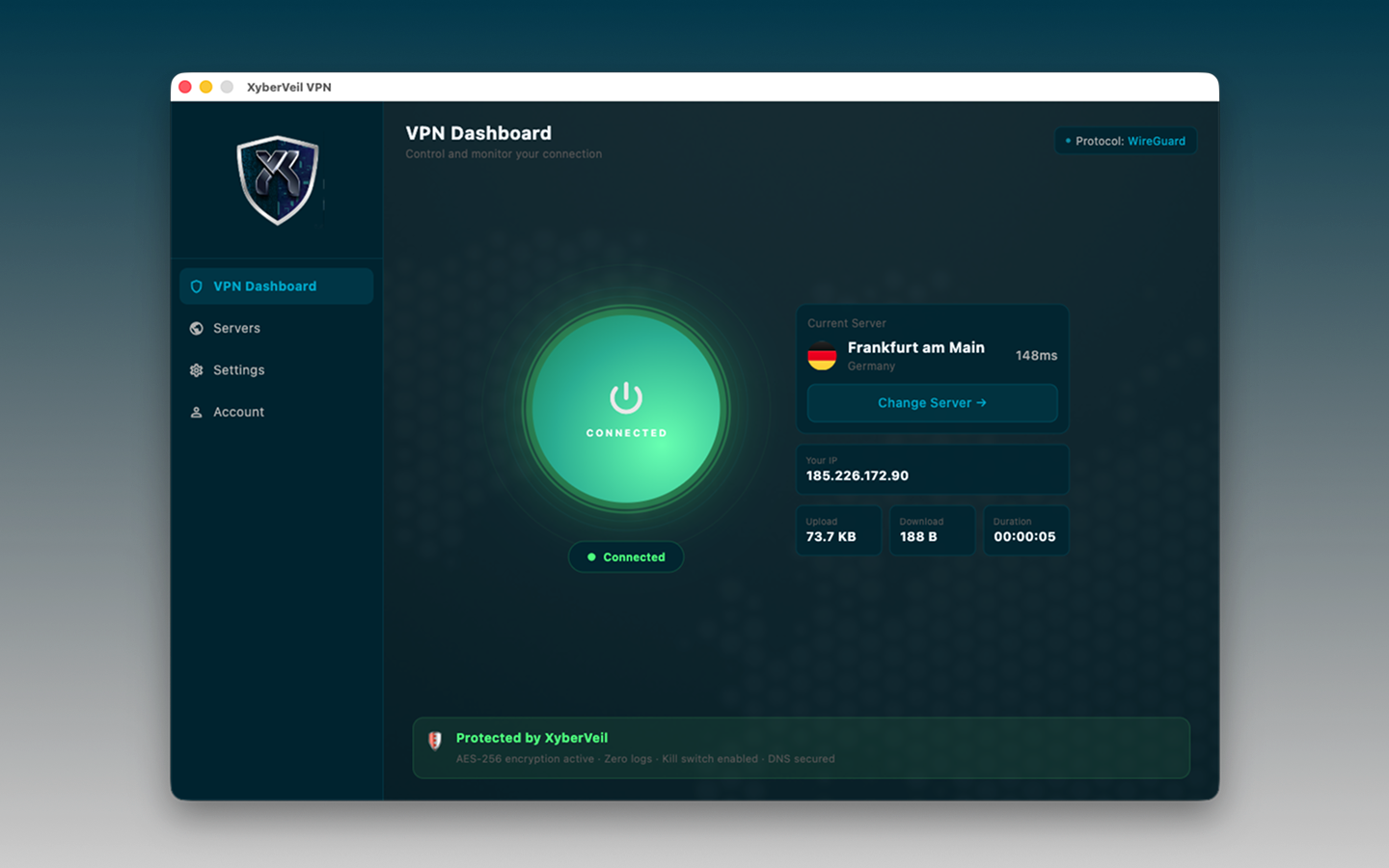
Task: Click the shield icon in Protected banner
Action: [x=435, y=740]
